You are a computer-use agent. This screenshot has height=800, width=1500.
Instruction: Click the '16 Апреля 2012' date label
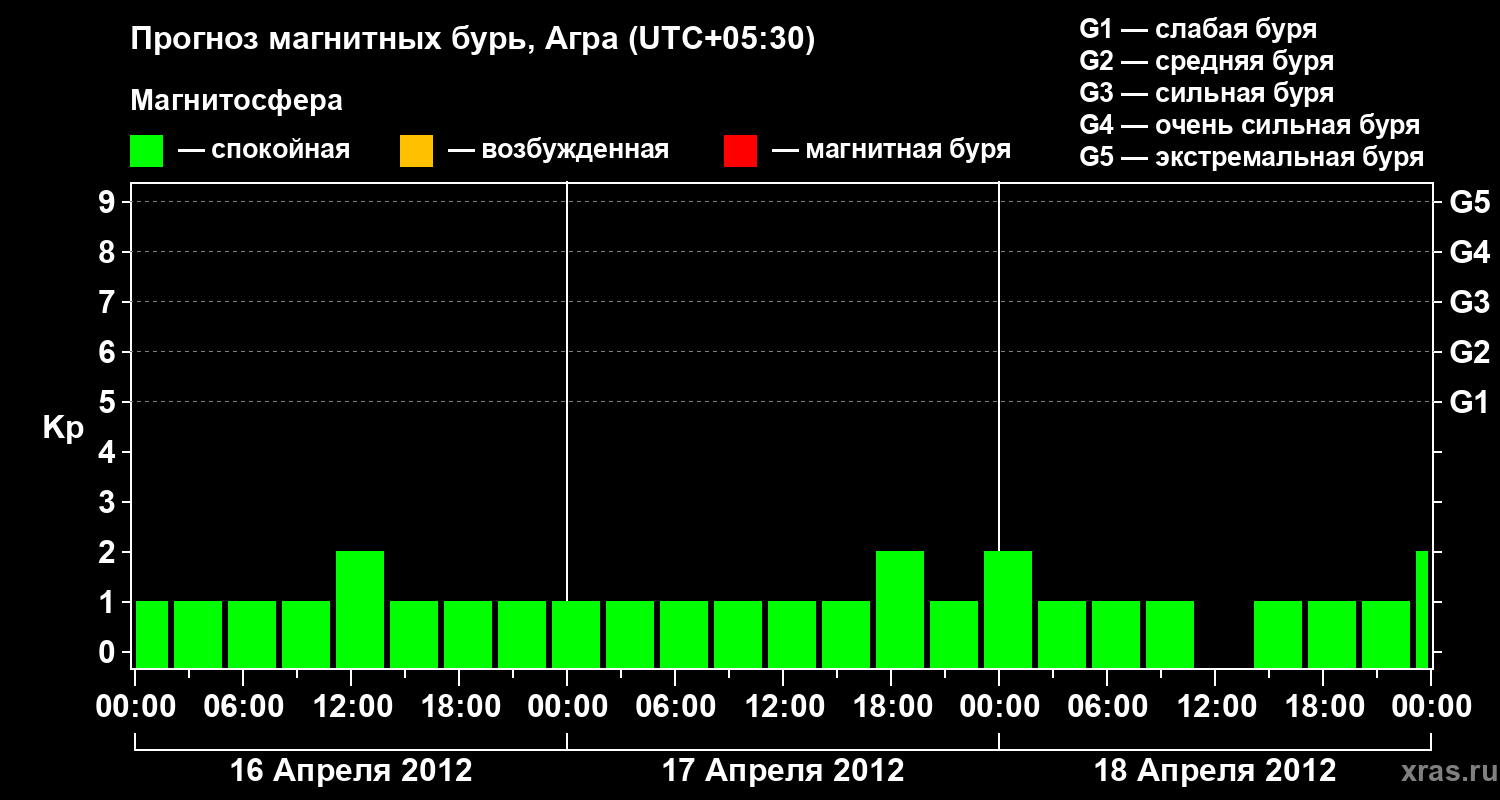click(351, 771)
